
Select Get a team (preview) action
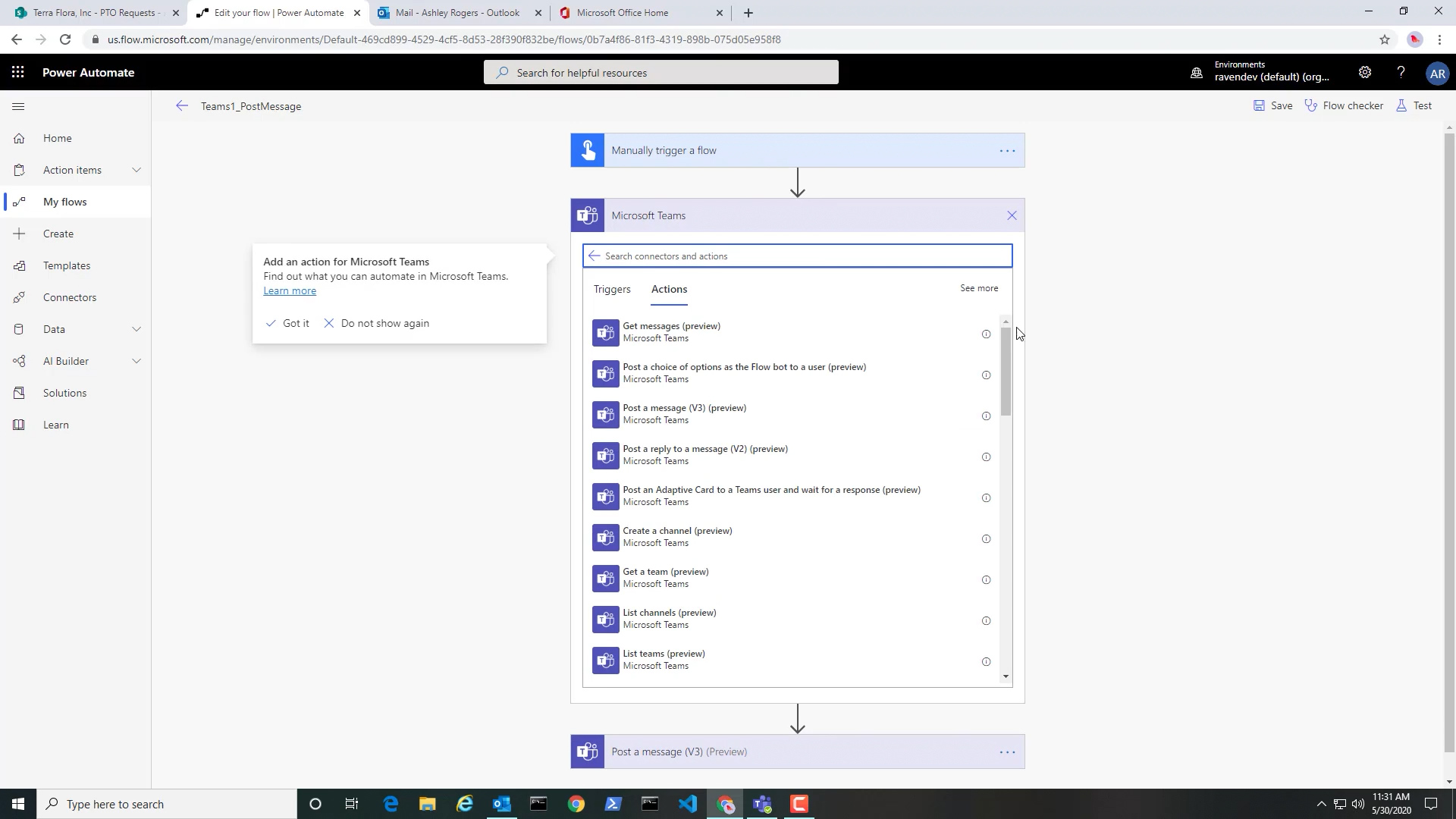click(791, 578)
